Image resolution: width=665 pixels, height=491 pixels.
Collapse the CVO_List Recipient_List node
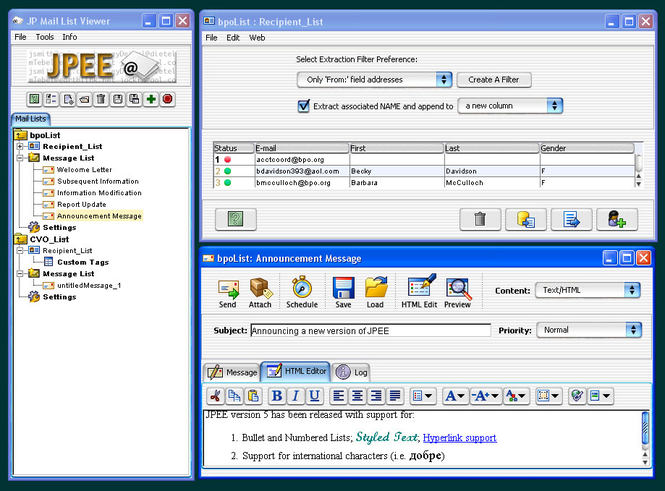[20, 251]
